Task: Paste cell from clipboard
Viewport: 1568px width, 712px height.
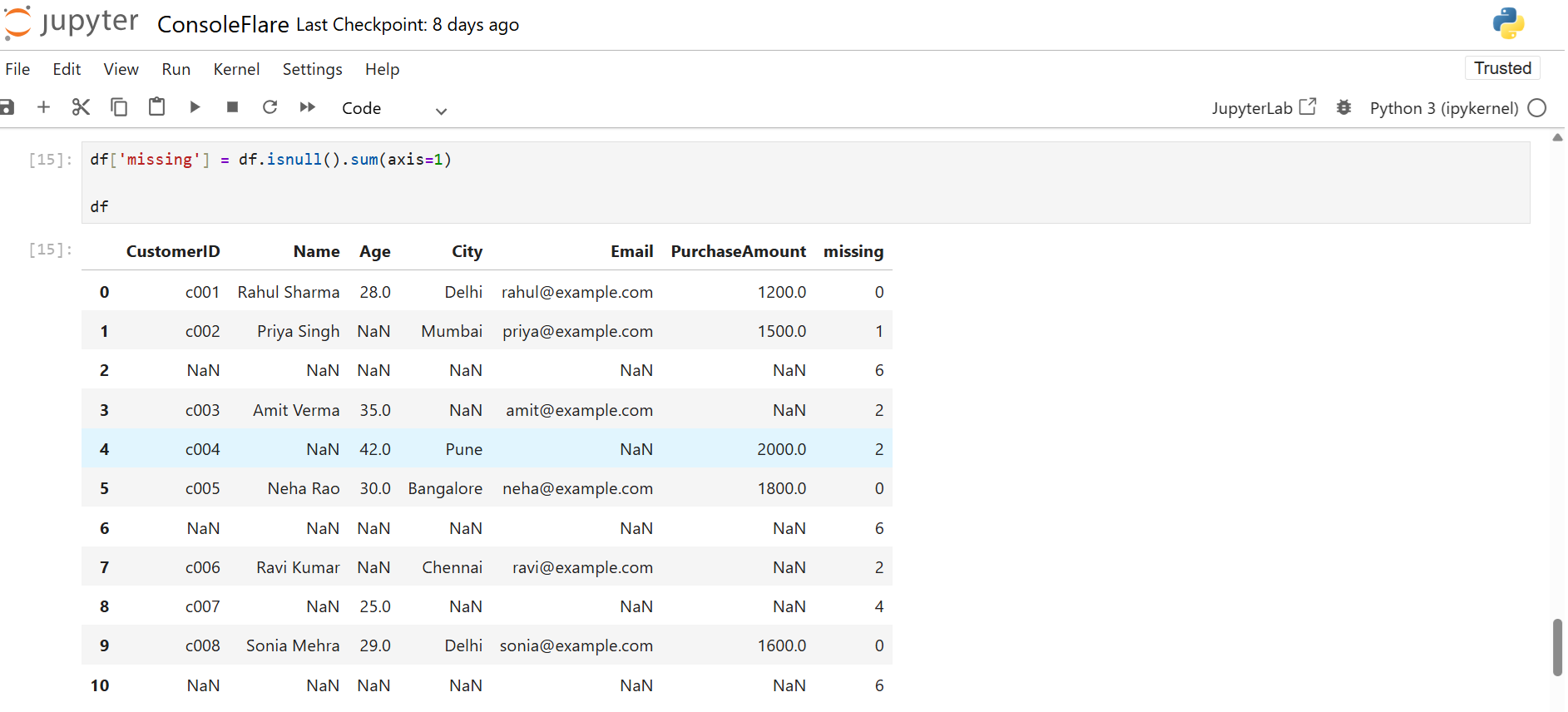Action: (x=156, y=107)
